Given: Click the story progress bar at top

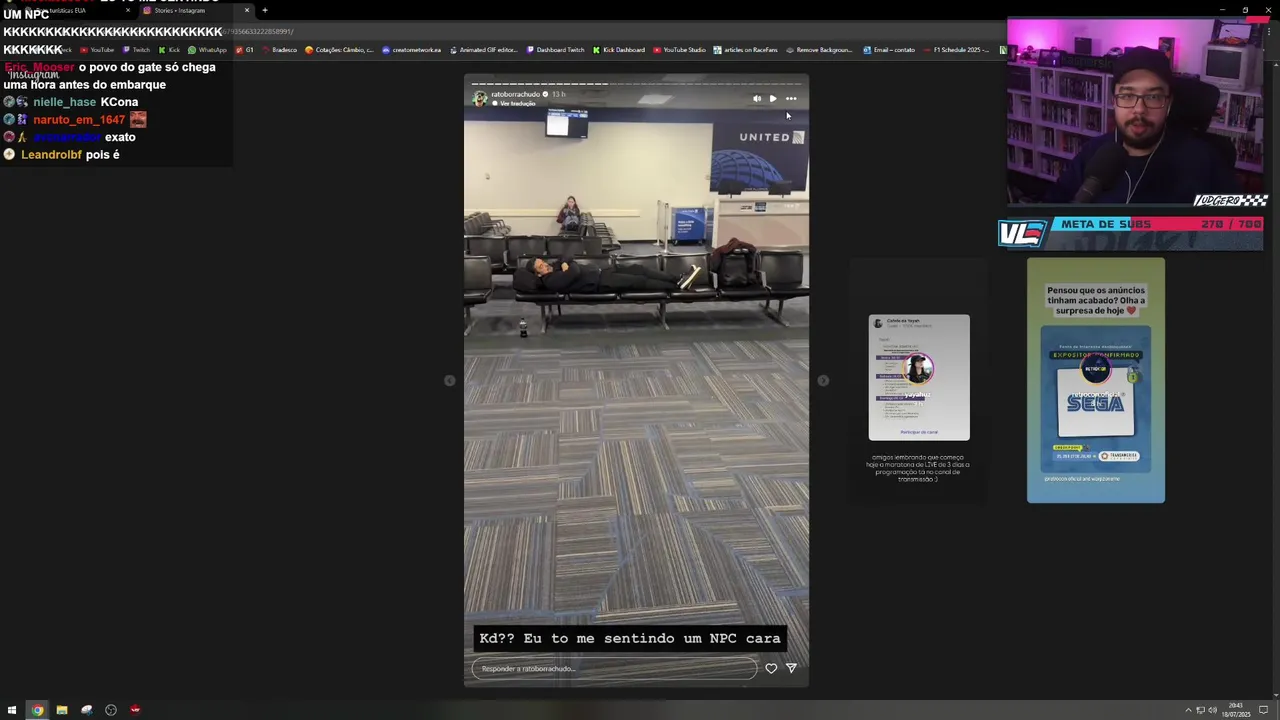Looking at the screenshot, I should pos(636,84).
